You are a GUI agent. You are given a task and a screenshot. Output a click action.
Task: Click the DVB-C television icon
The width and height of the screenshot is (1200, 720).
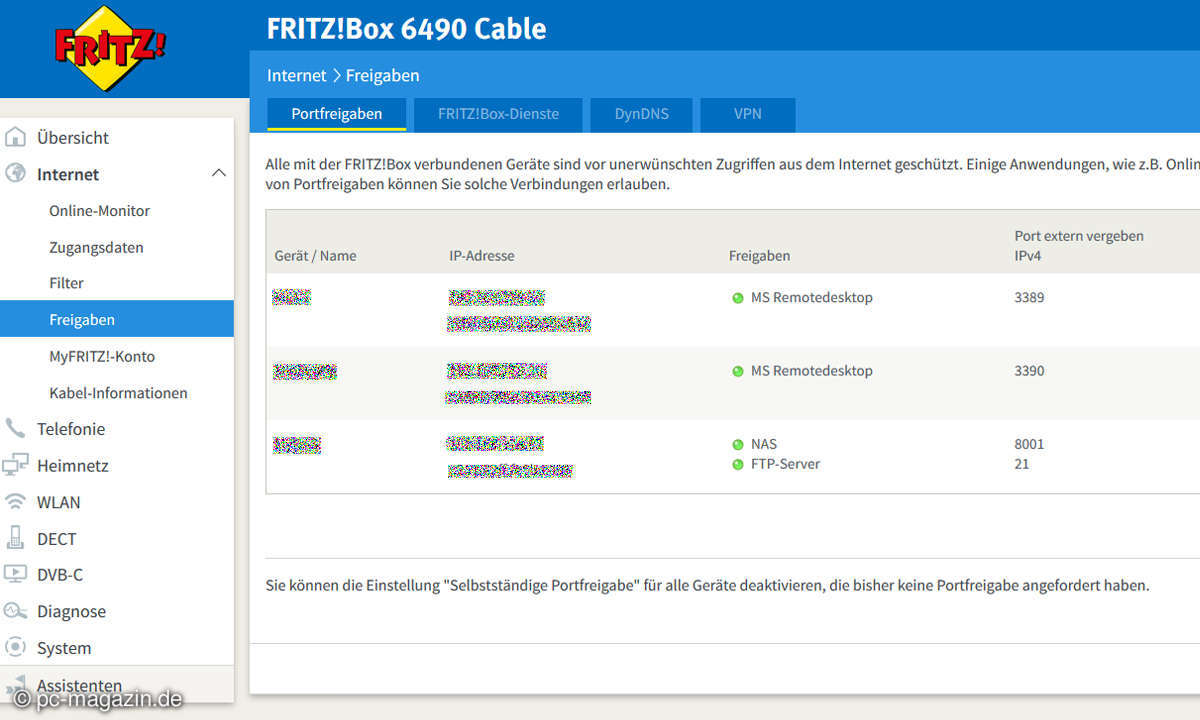click(15, 574)
